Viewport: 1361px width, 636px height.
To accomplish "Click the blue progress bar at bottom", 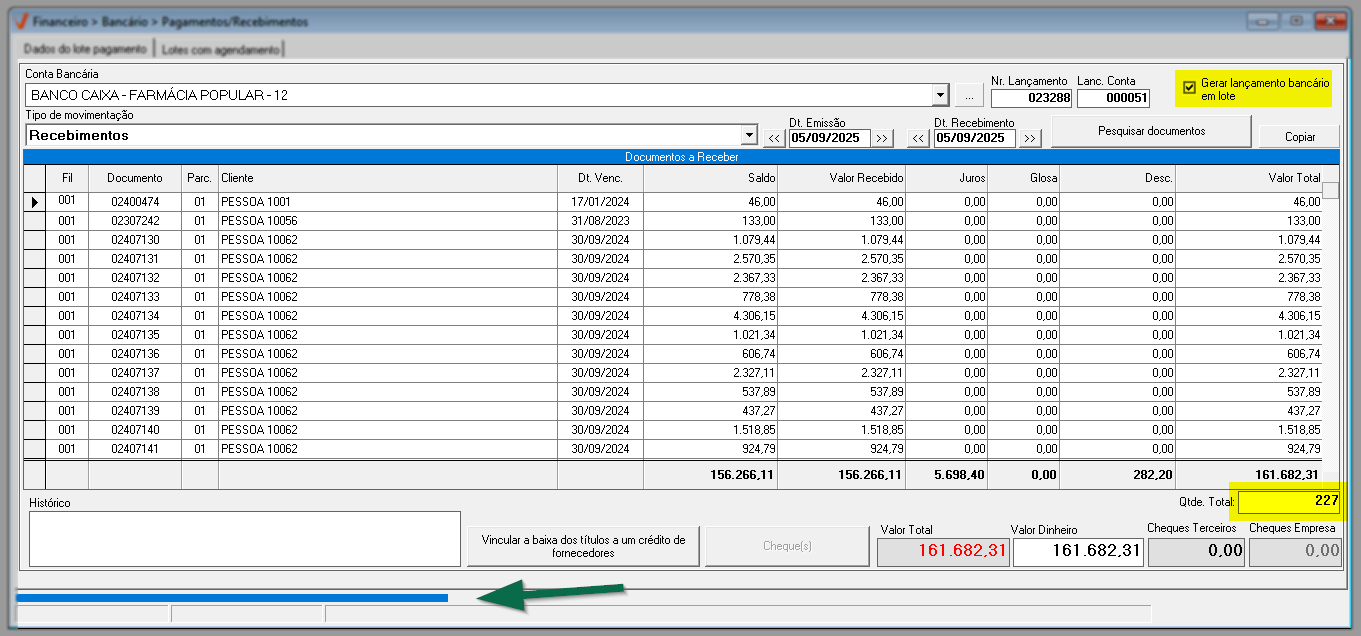I will click(x=232, y=598).
